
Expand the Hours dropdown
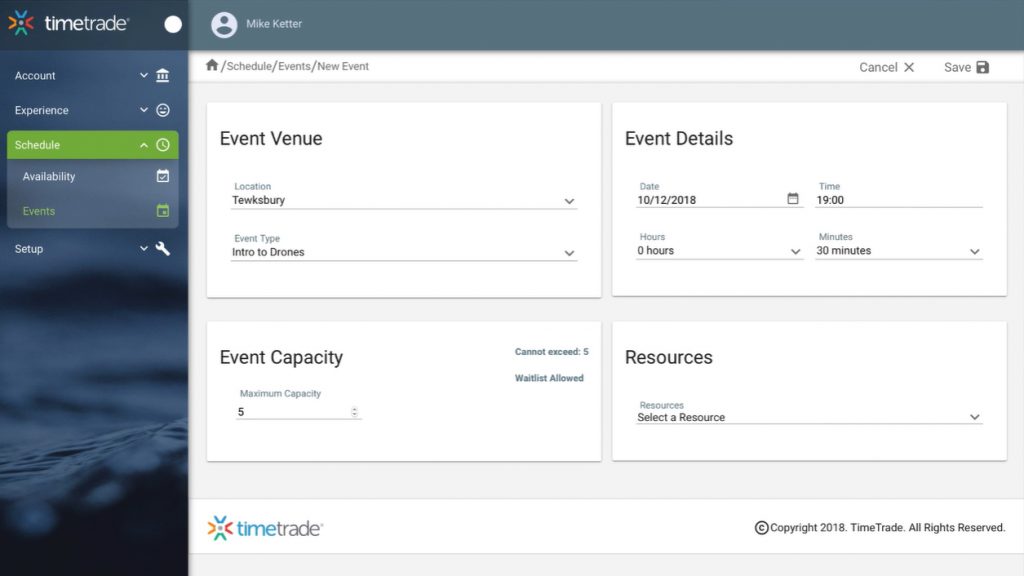[x=720, y=251]
